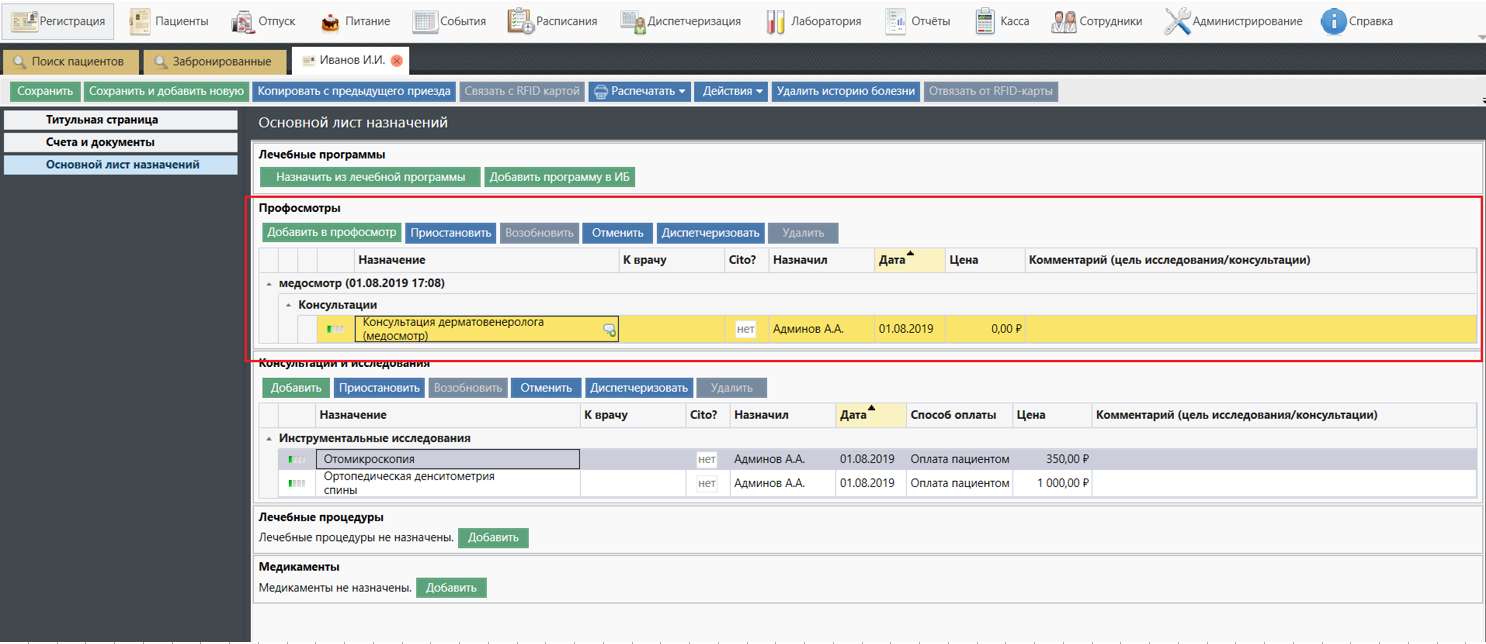Expand the Действия dropdown menu
The image size is (1486, 644).
[733, 91]
